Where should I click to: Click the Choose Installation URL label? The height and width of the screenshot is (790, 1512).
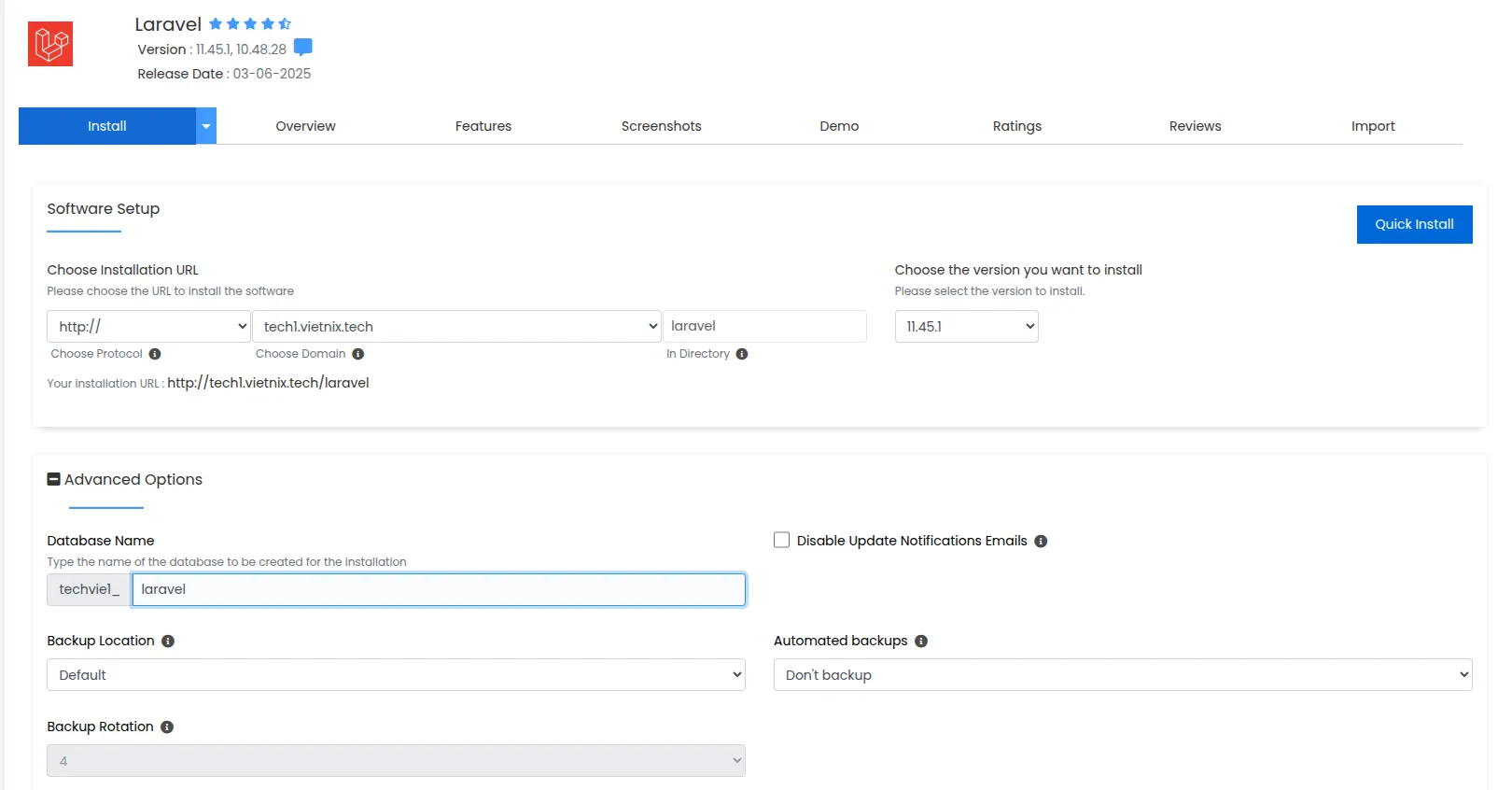pyautogui.click(x=123, y=270)
